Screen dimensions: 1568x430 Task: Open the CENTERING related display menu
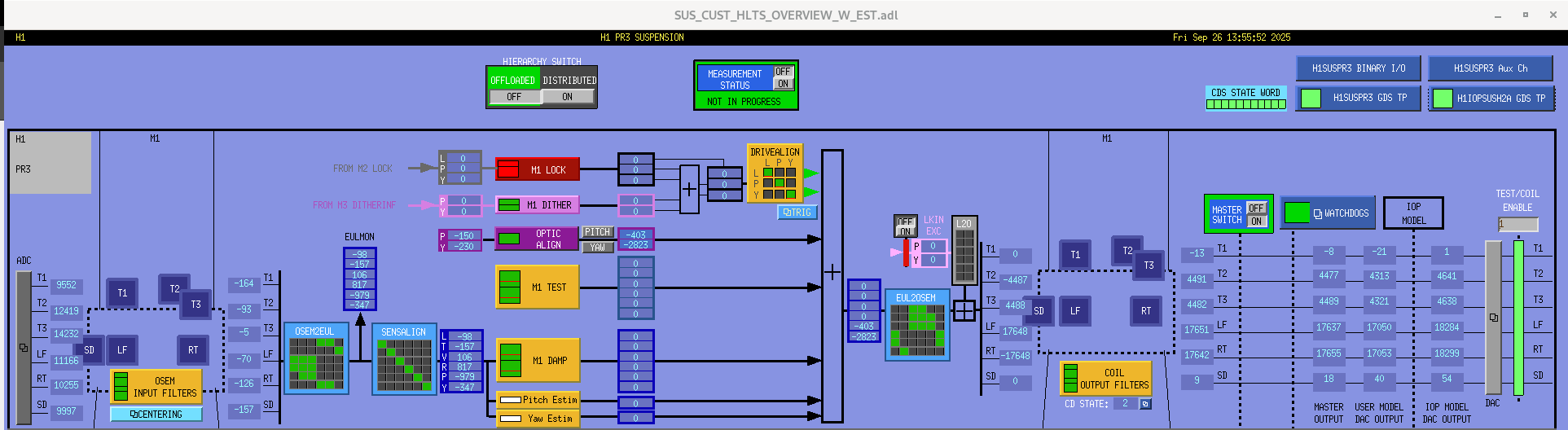click(156, 415)
